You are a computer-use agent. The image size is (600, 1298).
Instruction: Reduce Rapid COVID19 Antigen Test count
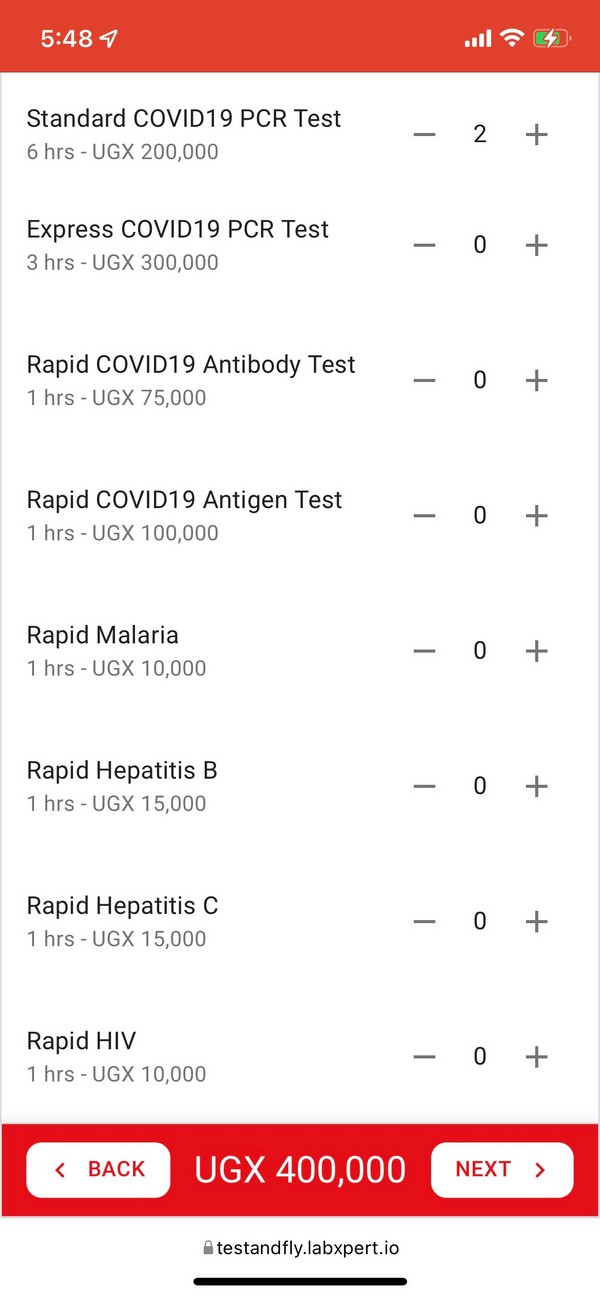point(424,515)
